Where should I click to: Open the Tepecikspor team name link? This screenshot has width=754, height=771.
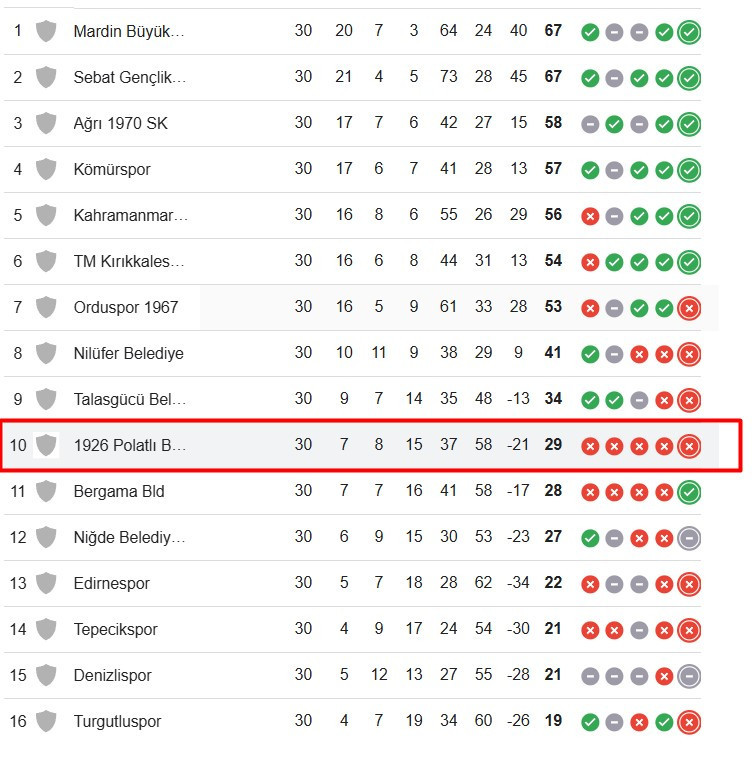tap(116, 629)
